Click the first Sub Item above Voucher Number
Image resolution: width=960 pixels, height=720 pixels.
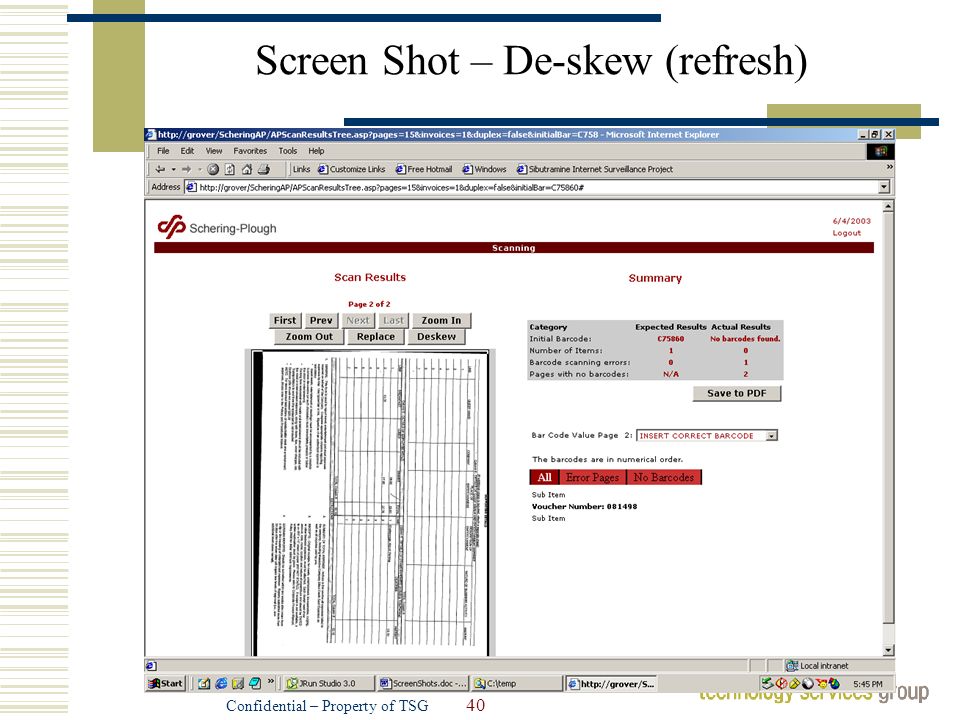(x=548, y=495)
